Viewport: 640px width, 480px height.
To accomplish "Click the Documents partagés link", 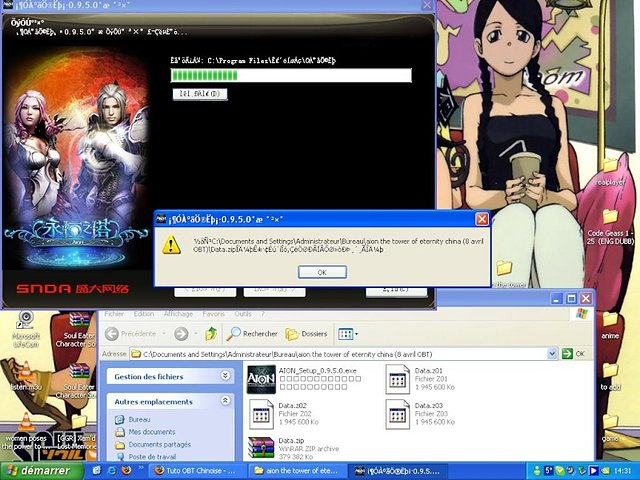I will click(159, 444).
